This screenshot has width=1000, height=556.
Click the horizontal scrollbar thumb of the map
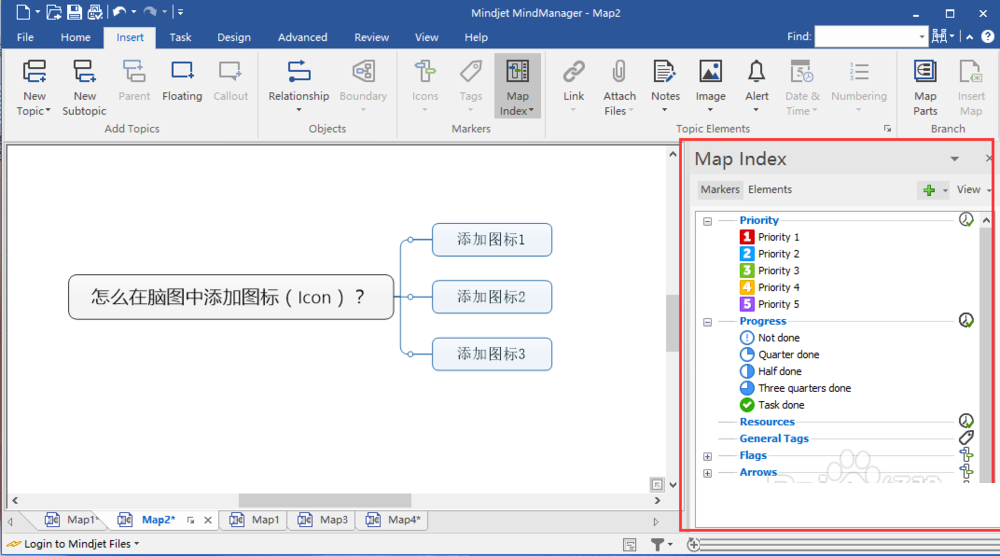tap(325, 501)
